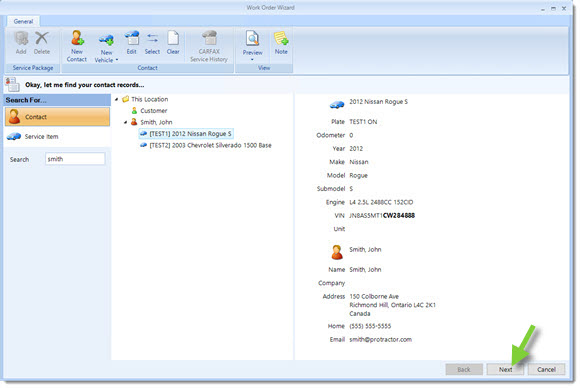Click the Search field containing smith
Screen dimensions: 580x388
click(75, 159)
